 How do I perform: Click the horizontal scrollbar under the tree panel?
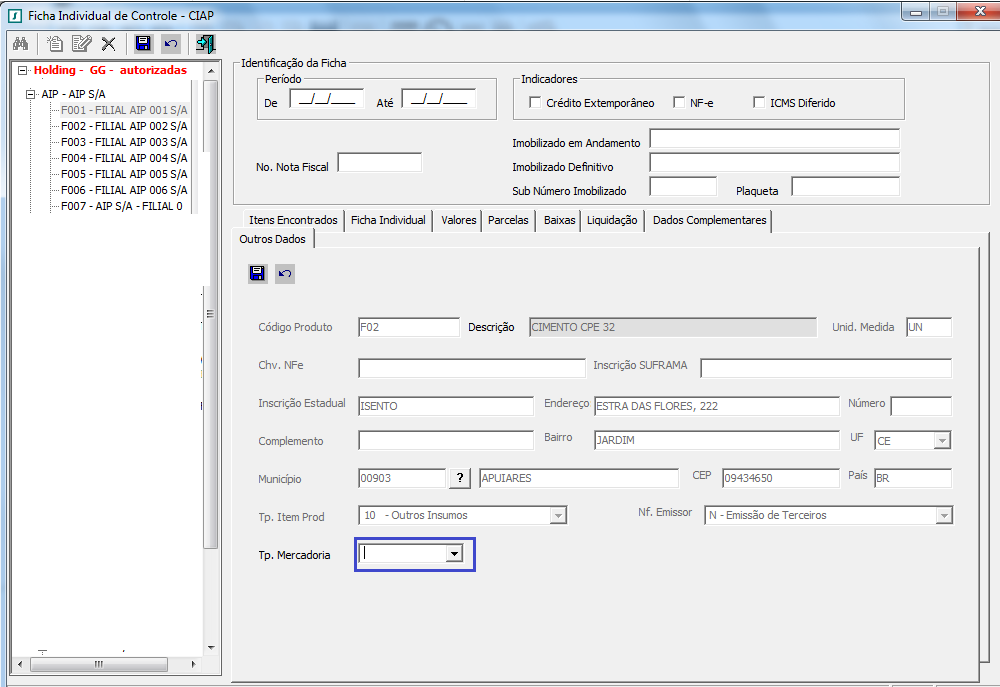tap(100, 664)
